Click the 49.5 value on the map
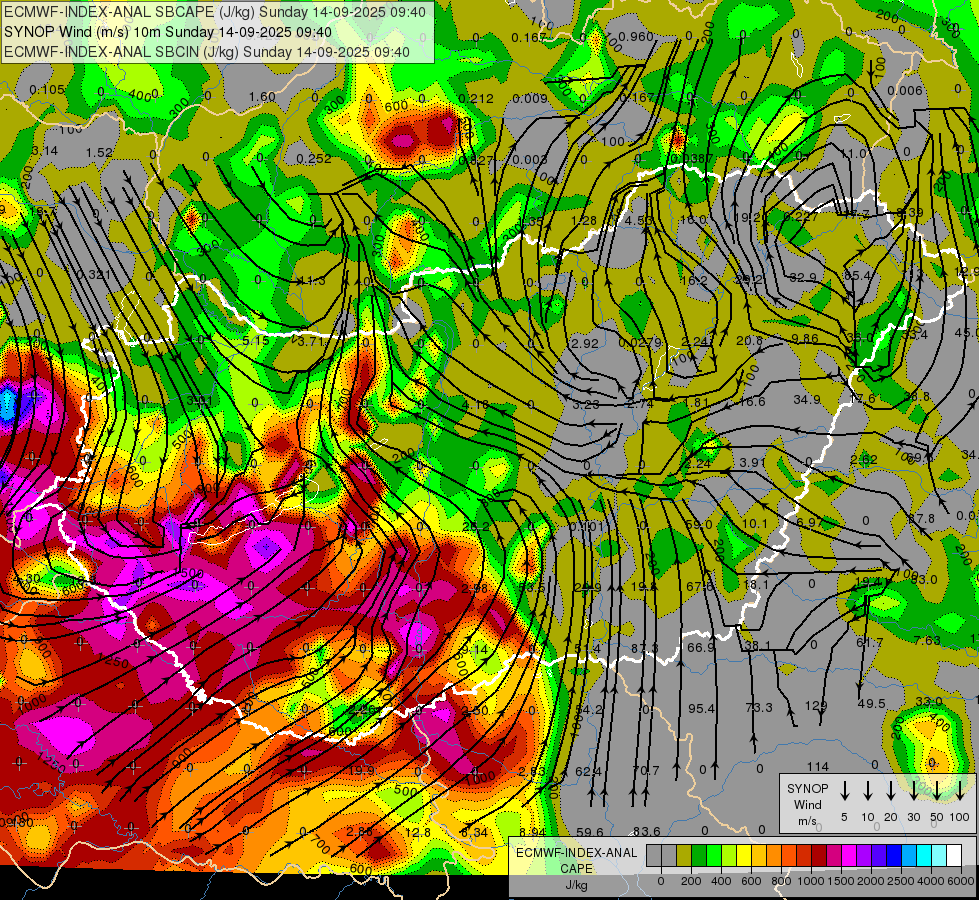 872,704
